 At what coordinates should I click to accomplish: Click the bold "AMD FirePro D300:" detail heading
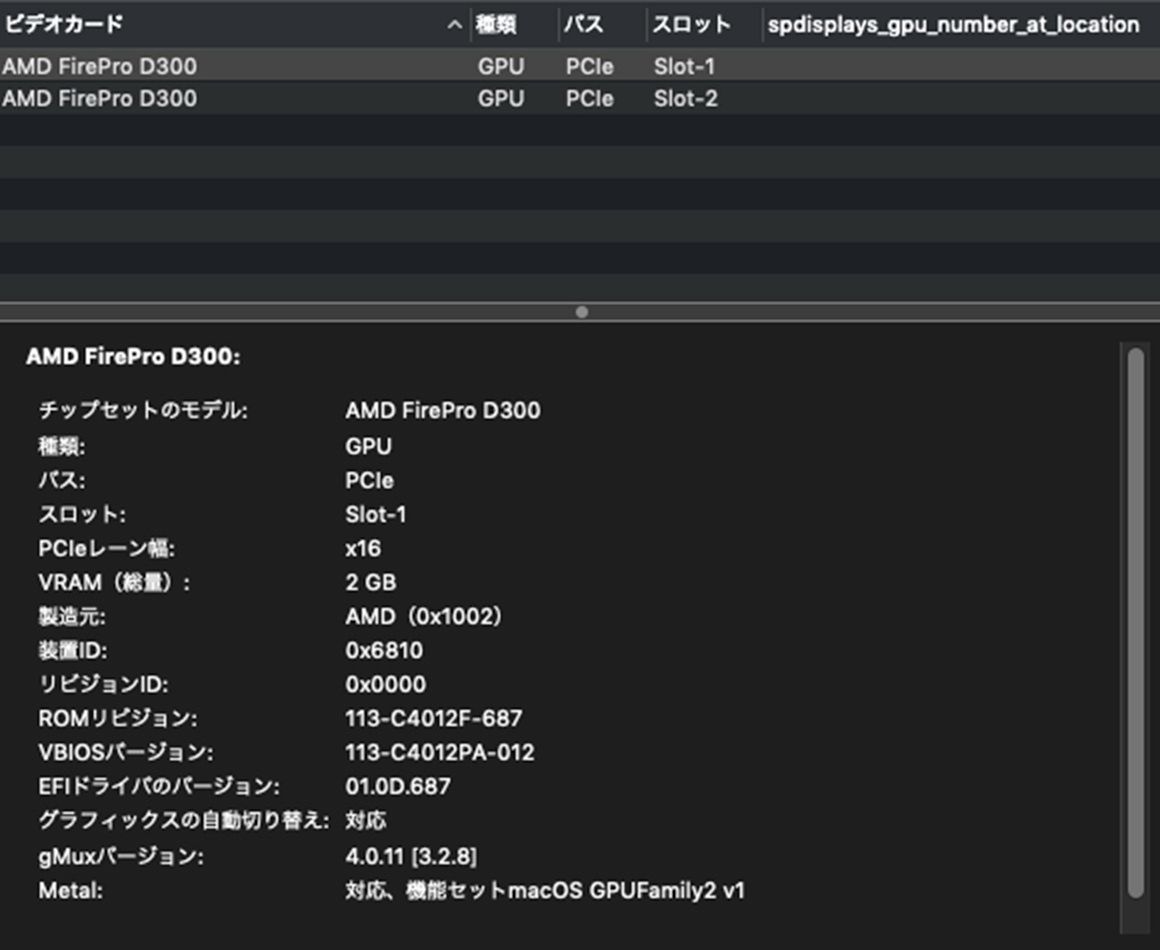click(133, 357)
